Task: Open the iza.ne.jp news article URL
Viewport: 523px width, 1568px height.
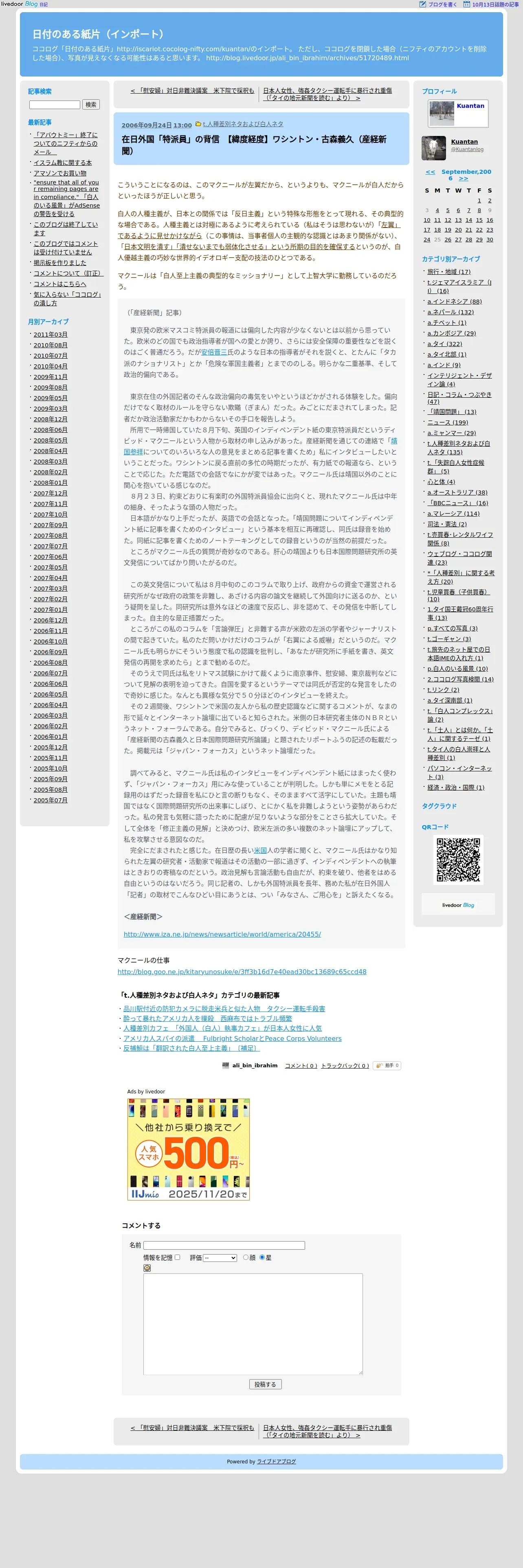Action: pos(222,934)
